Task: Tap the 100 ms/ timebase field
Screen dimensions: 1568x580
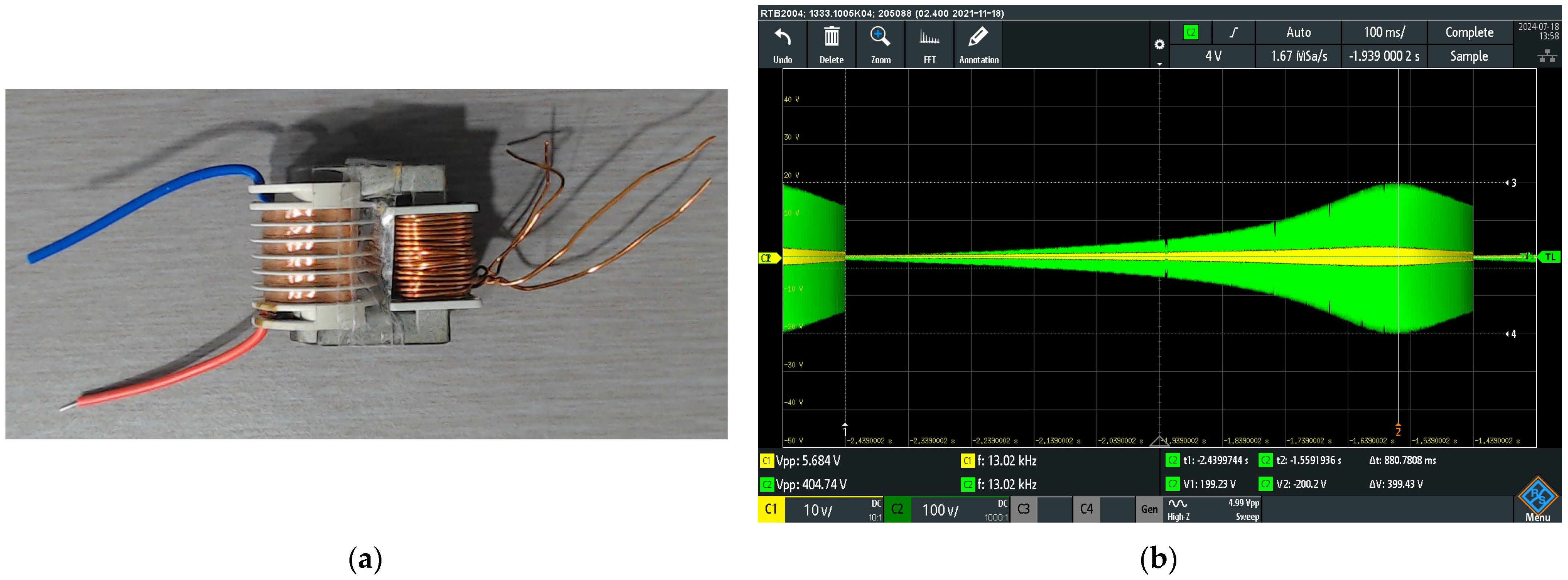Action: [1384, 32]
